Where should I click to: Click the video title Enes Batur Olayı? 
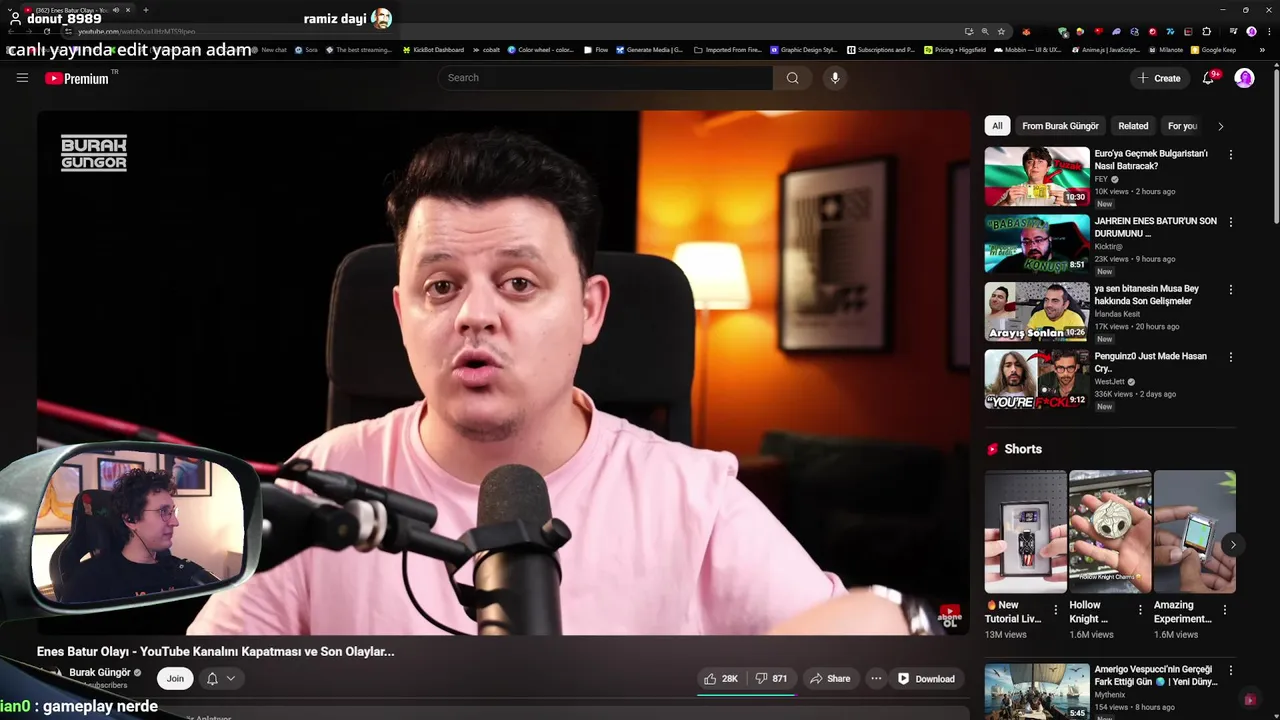pos(216,651)
